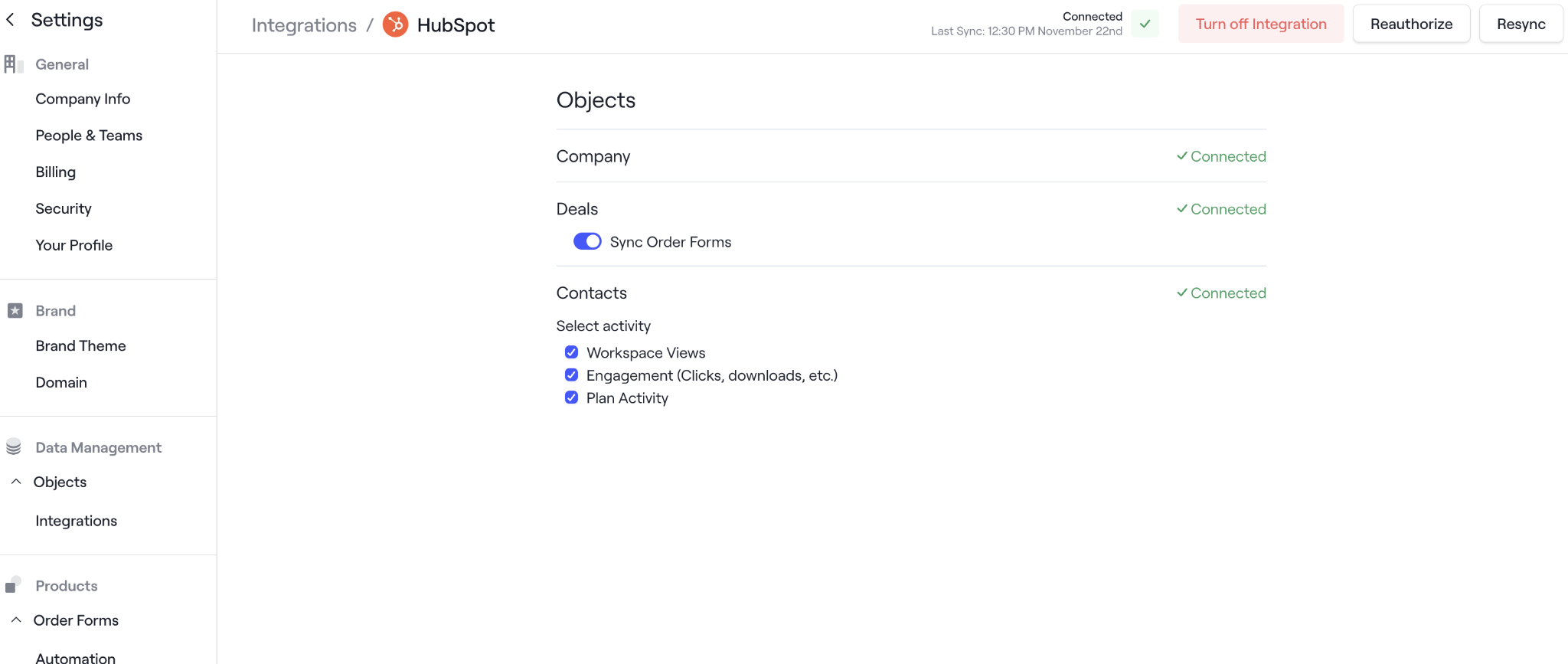Navigate to Integrations breadcrumb link

pyautogui.click(x=304, y=25)
